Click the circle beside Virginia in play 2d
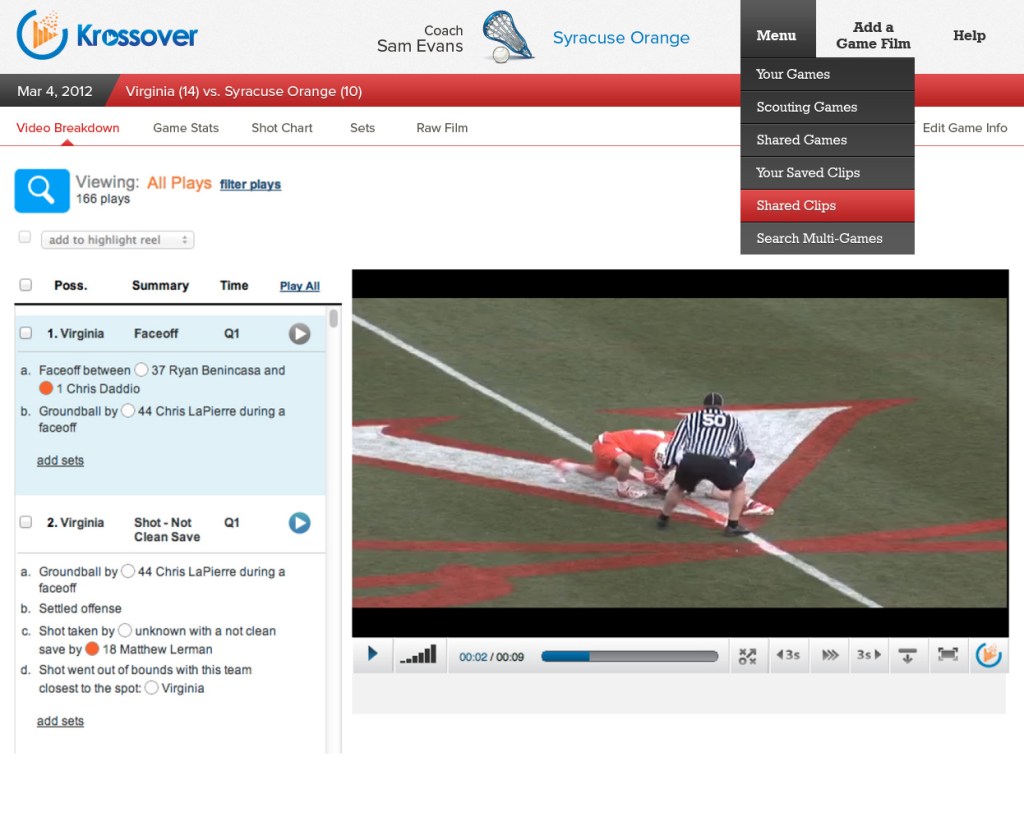Viewport: 1024px width, 821px height. point(152,688)
